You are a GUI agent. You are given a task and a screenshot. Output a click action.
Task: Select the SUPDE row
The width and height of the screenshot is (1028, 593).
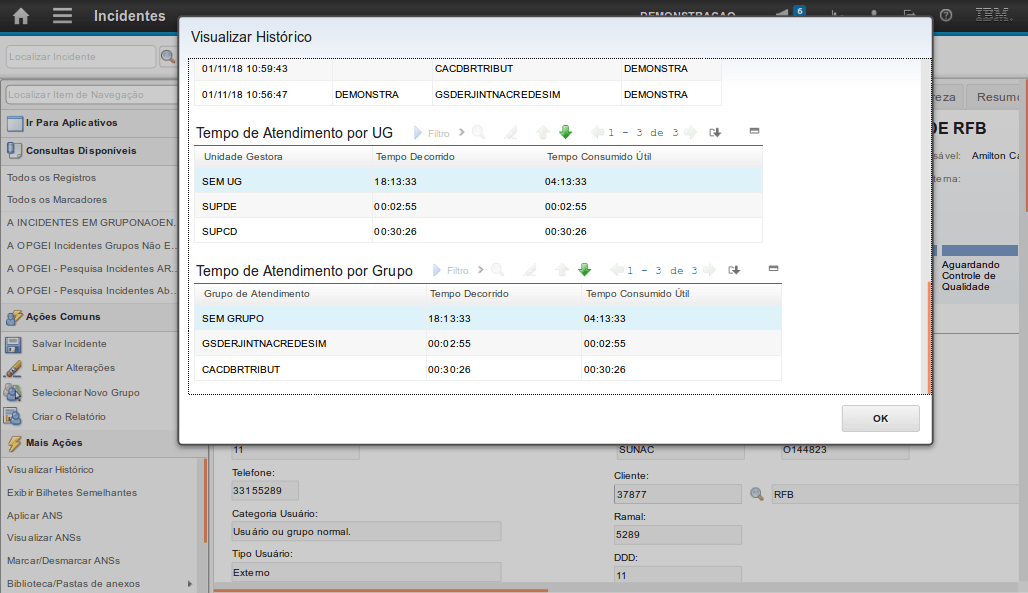coord(478,207)
